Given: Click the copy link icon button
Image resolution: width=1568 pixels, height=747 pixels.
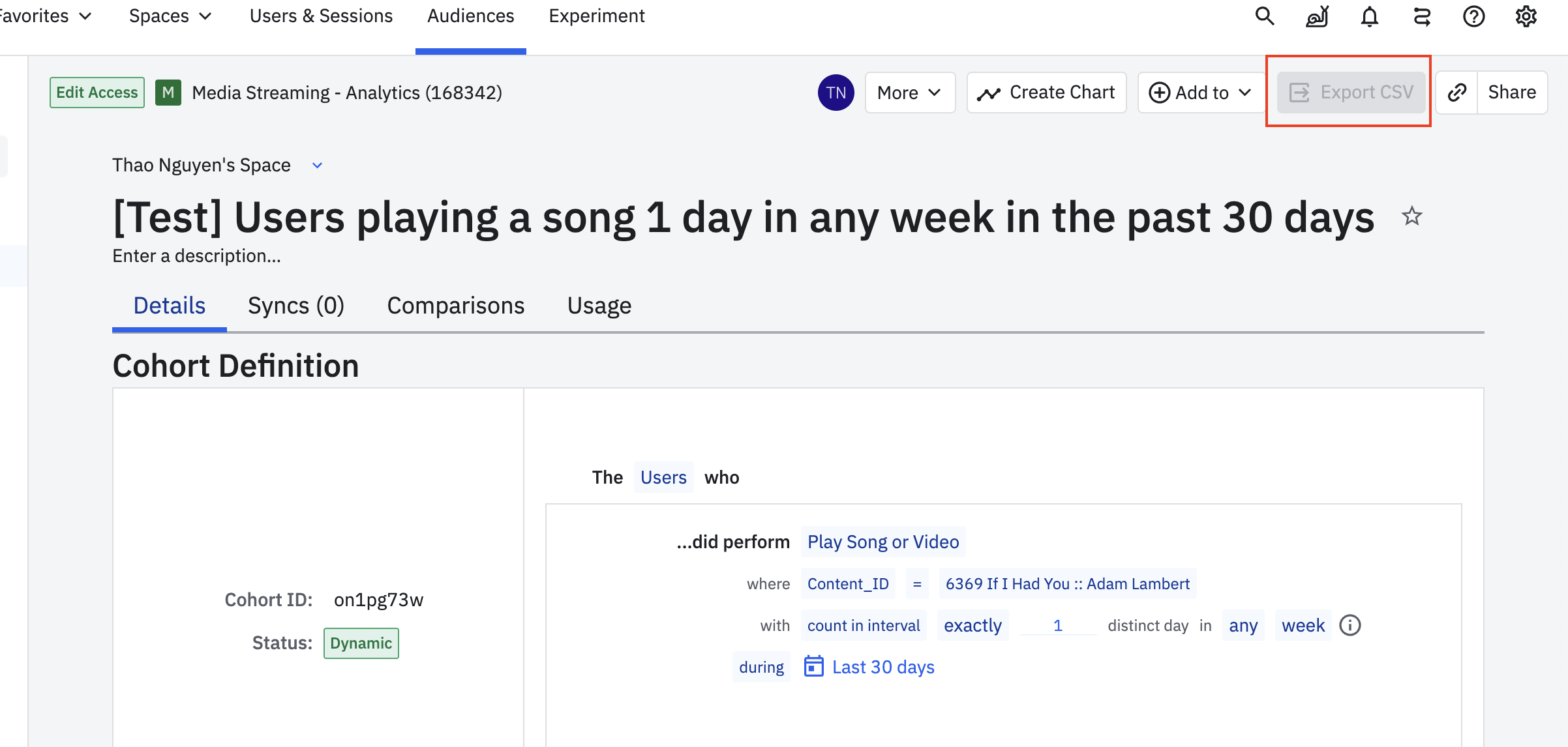Looking at the screenshot, I should pos(1456,93).
